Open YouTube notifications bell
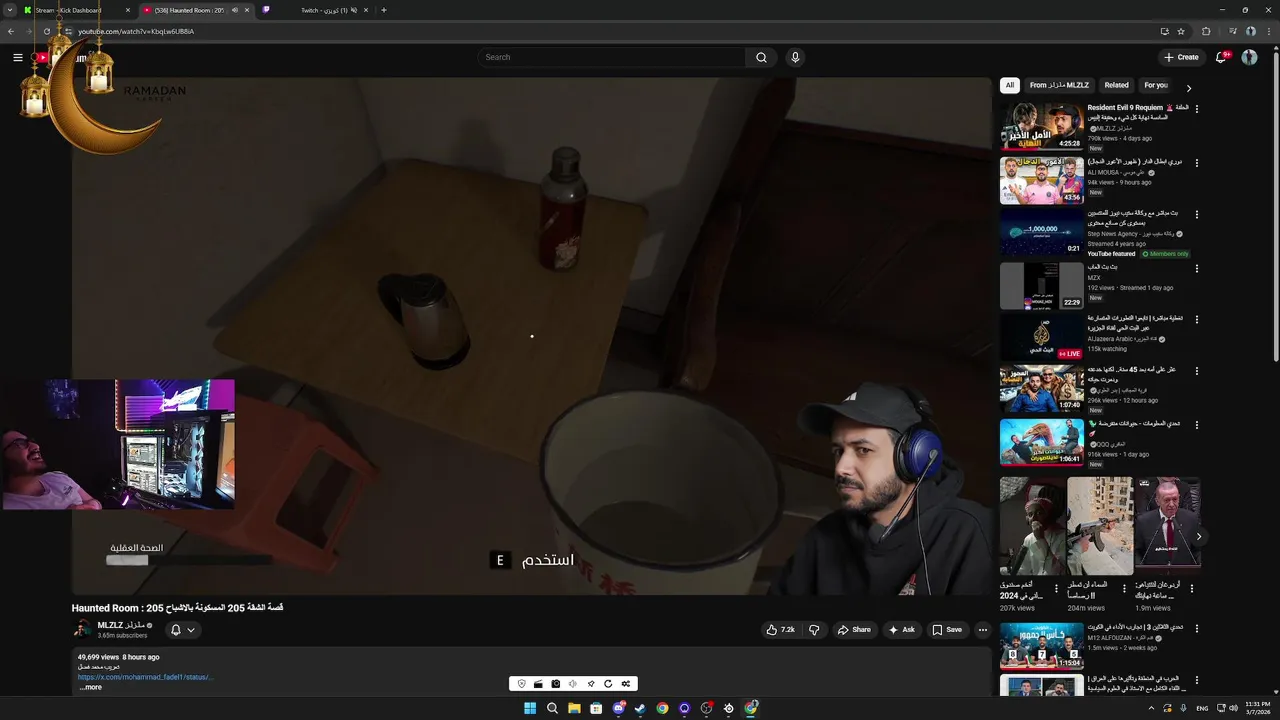 1221,57
